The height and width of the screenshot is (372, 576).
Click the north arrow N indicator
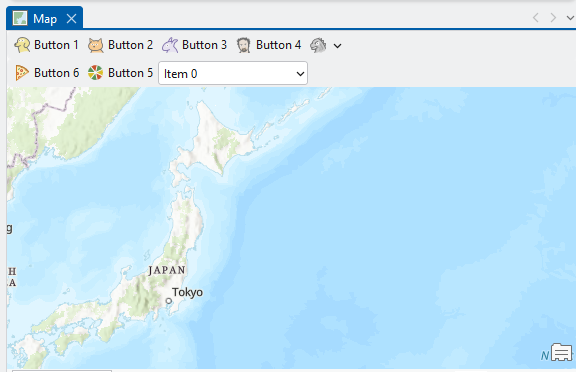(545, 355)
